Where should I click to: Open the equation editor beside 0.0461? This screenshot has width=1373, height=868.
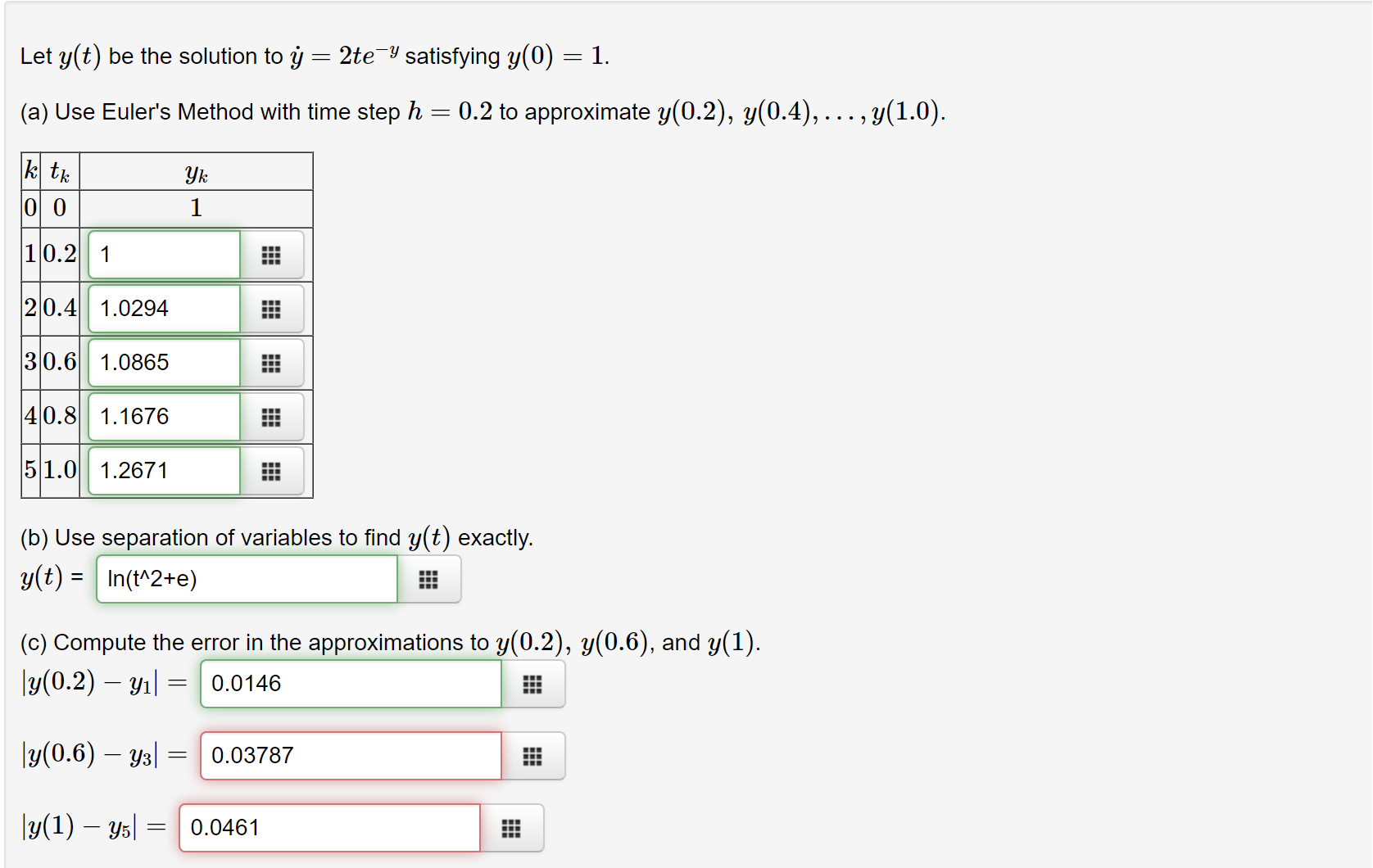(x=511, y=828)
